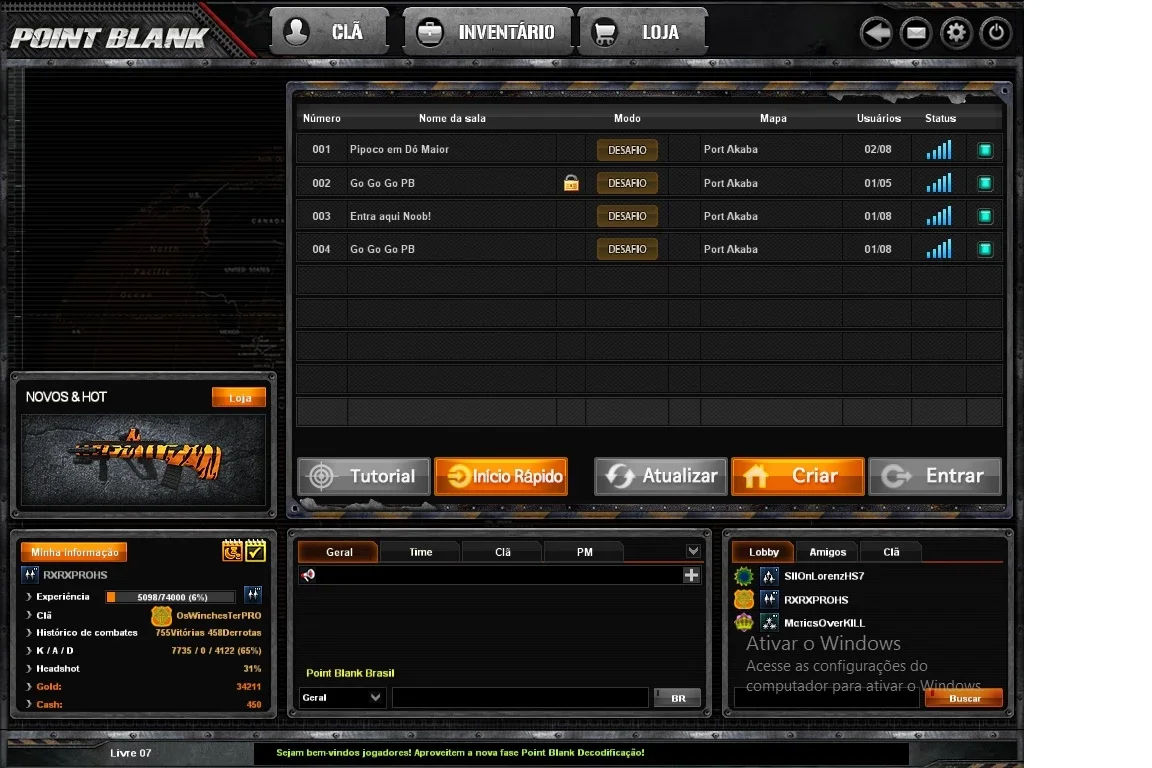
Task: Click green status square of room 002
Action: coord(985,183)
